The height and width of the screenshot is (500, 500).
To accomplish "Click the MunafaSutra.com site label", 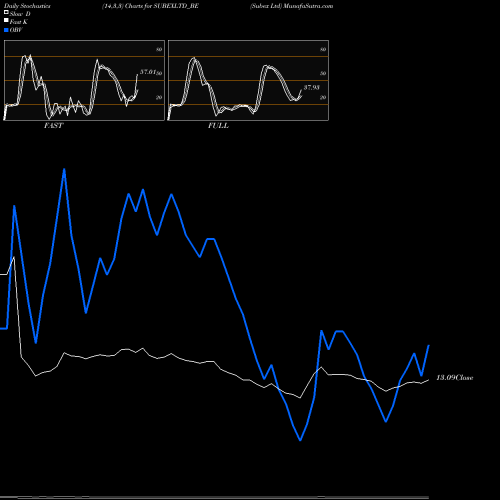I will [308, 6].
